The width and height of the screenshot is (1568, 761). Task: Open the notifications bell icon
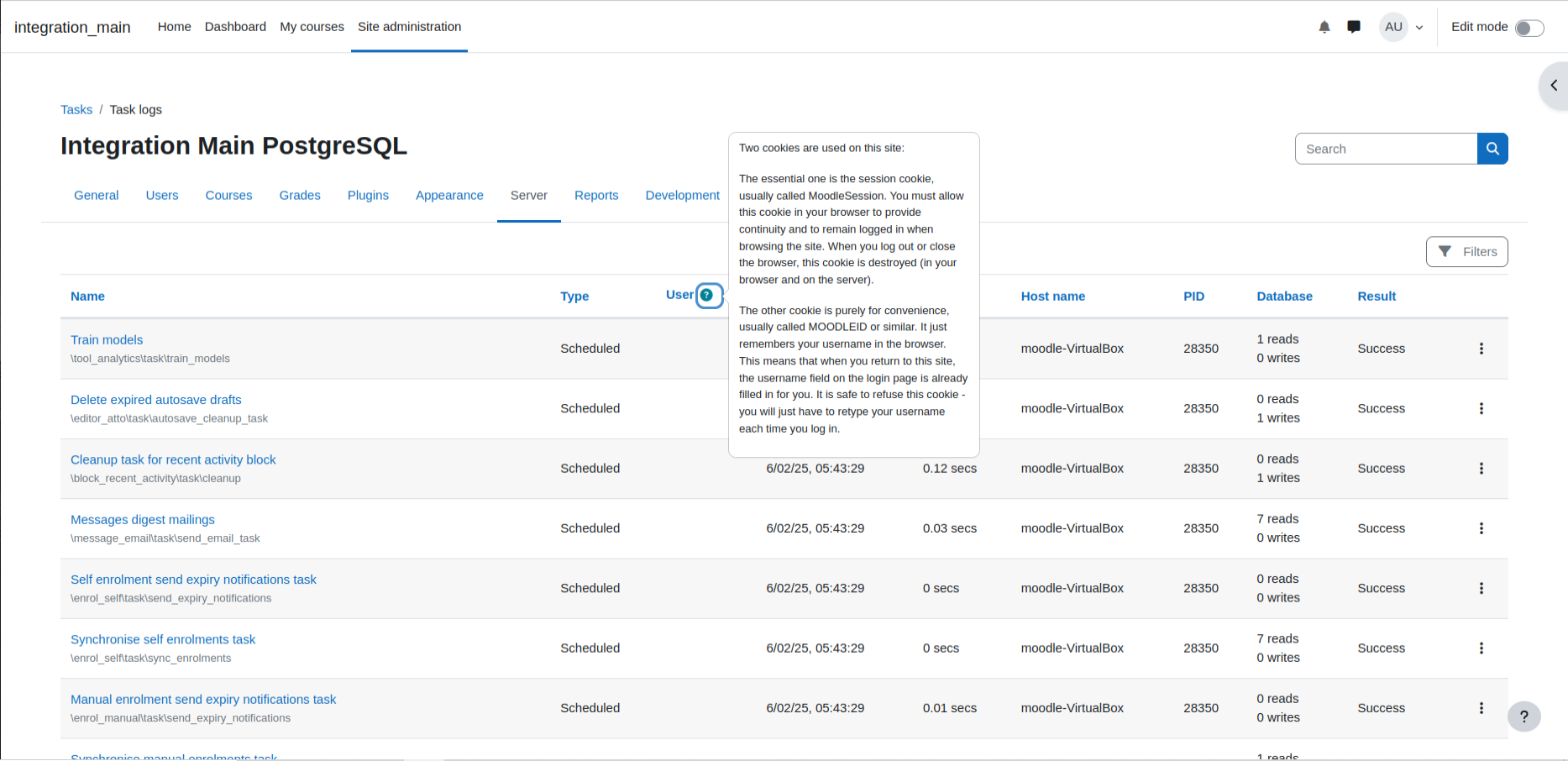point(1324,27)
